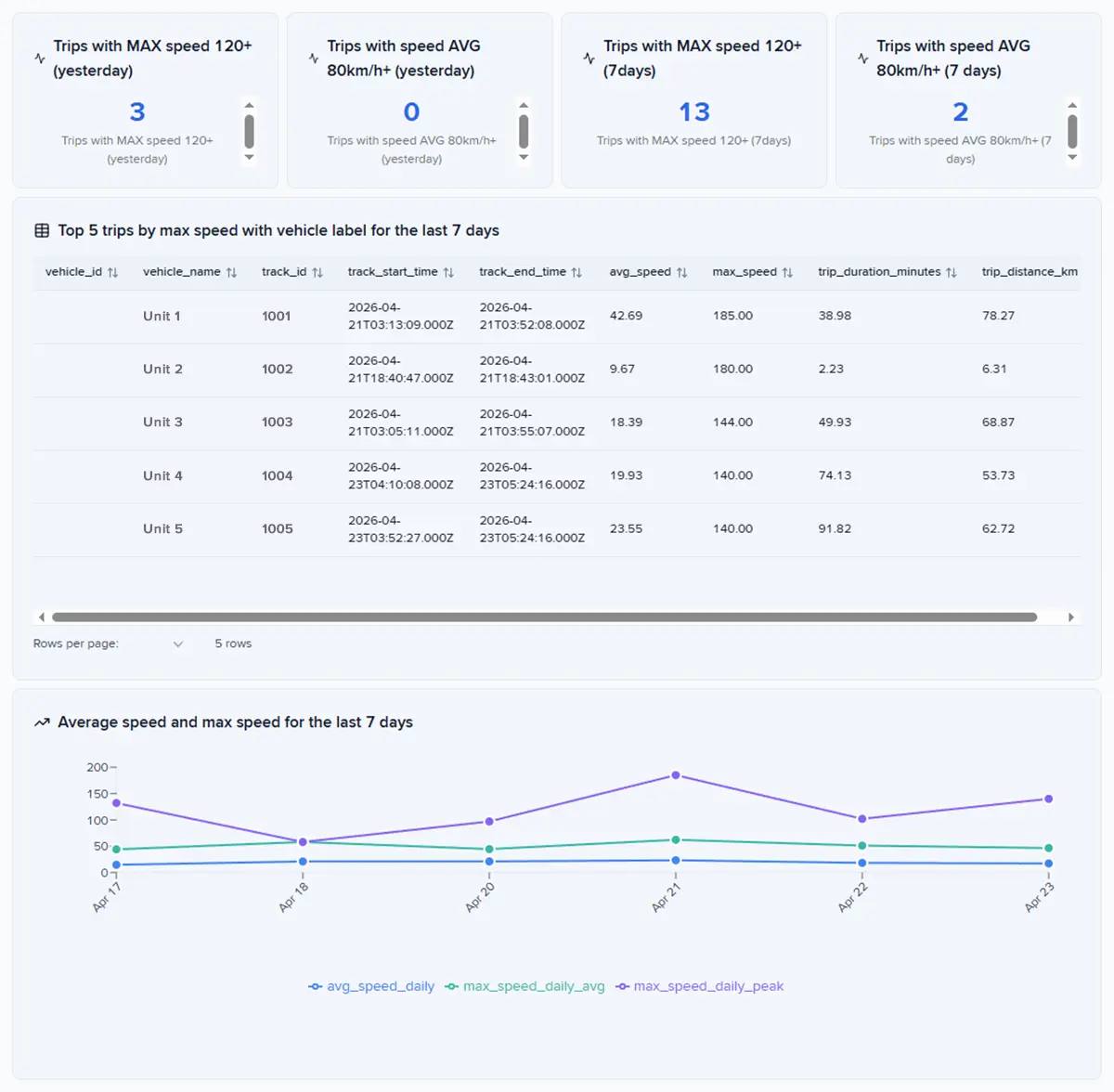Click the table's horizontal scrollbar thumb

[x=544, y=617]
